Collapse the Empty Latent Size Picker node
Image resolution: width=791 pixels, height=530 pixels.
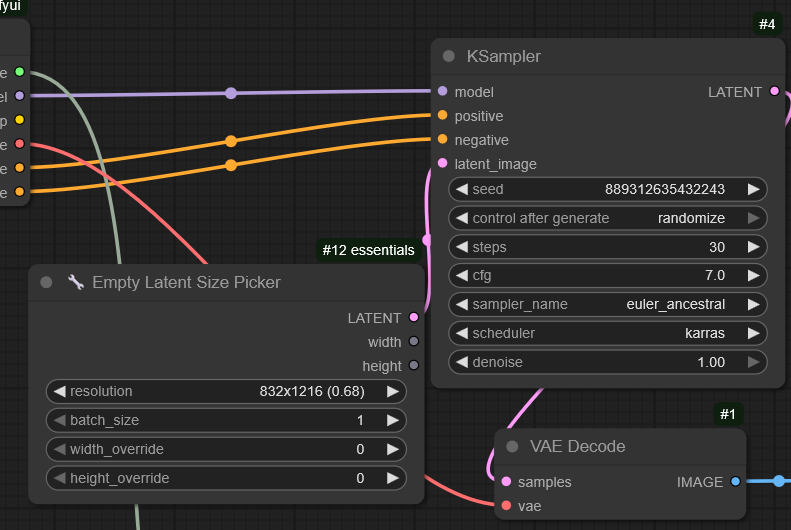coord(46,283)
